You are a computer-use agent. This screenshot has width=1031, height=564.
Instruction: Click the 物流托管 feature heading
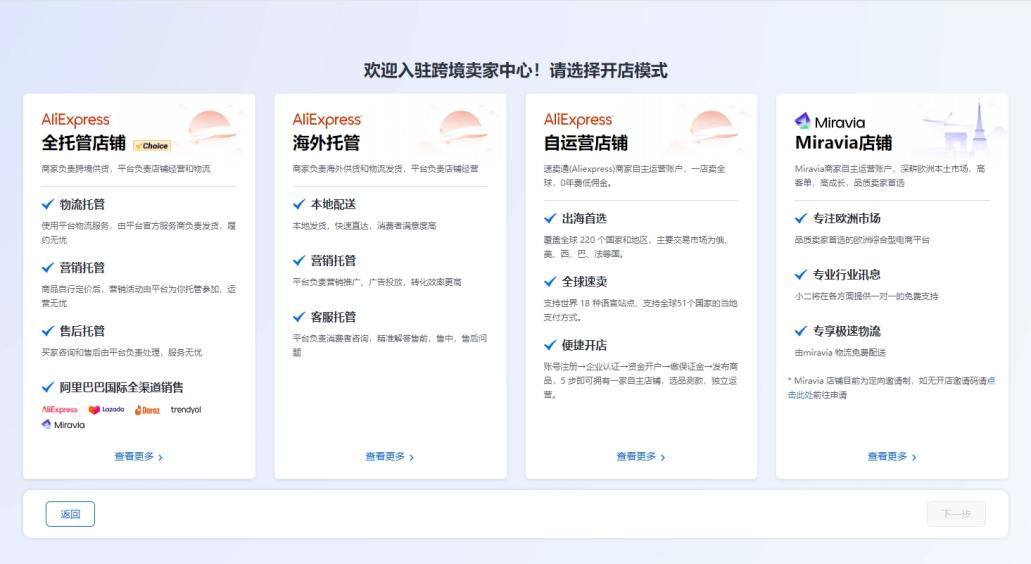(82, 204)
